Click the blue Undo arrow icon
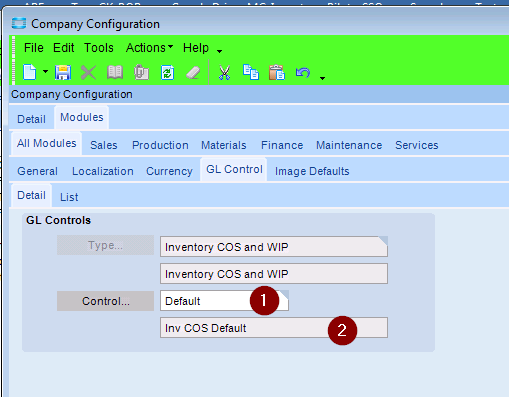 pos(303,72)
